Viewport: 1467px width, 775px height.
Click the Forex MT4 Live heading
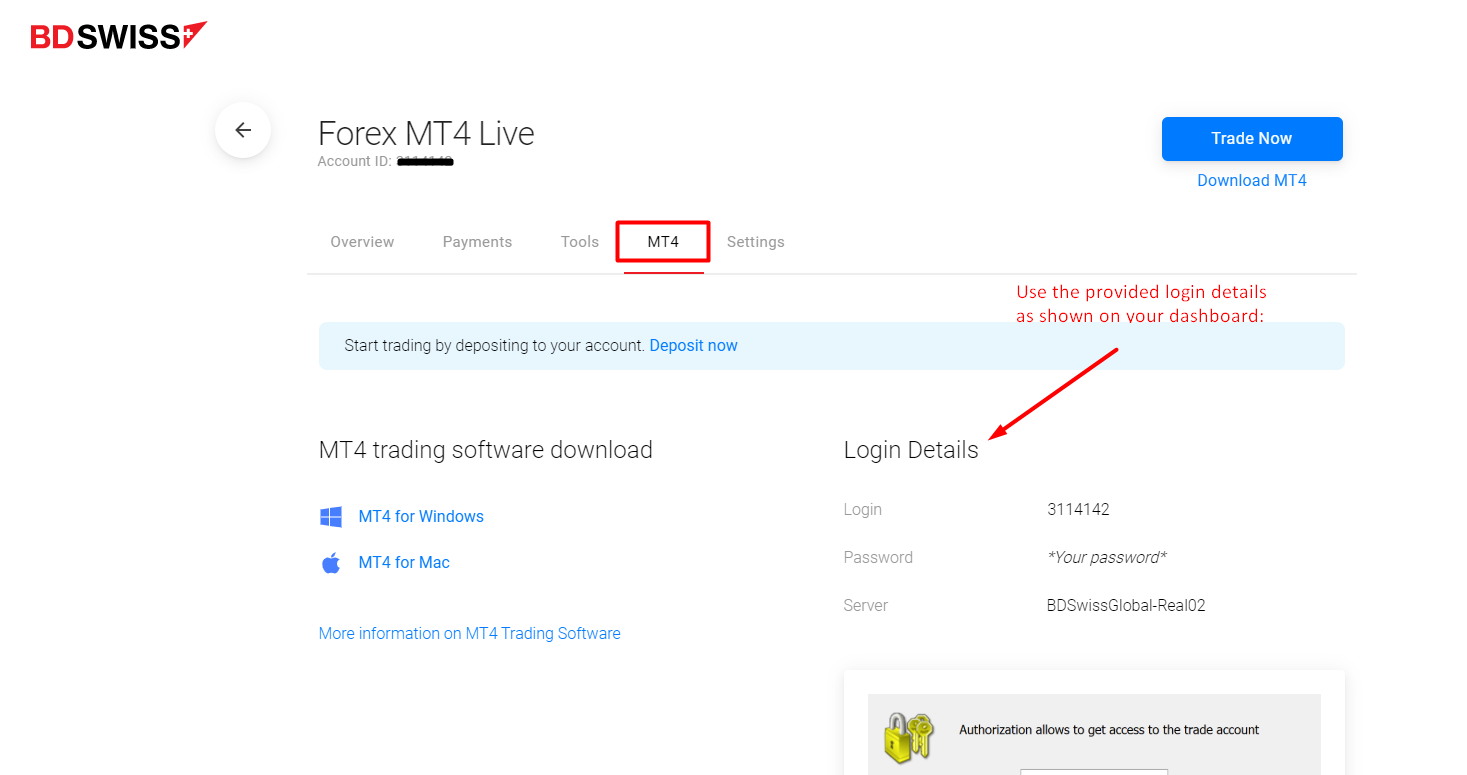coord(426,134)
